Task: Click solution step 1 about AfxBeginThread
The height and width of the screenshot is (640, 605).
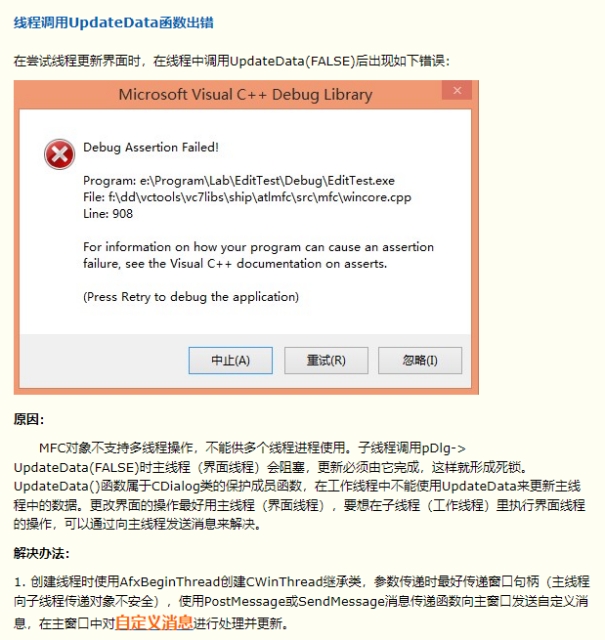Action: pos(301,602)
